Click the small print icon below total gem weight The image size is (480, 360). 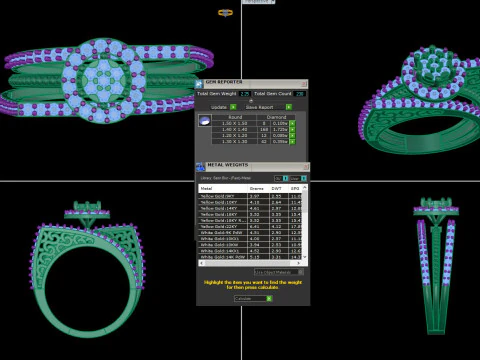pyautogui.click(x=251, y=101)
